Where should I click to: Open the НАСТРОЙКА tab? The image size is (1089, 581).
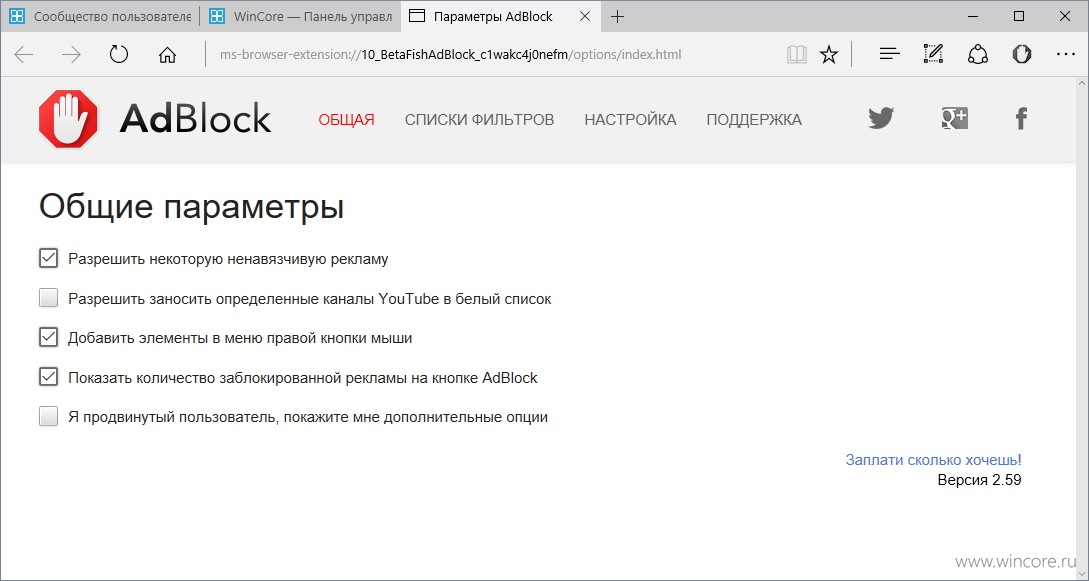[630, 120]
